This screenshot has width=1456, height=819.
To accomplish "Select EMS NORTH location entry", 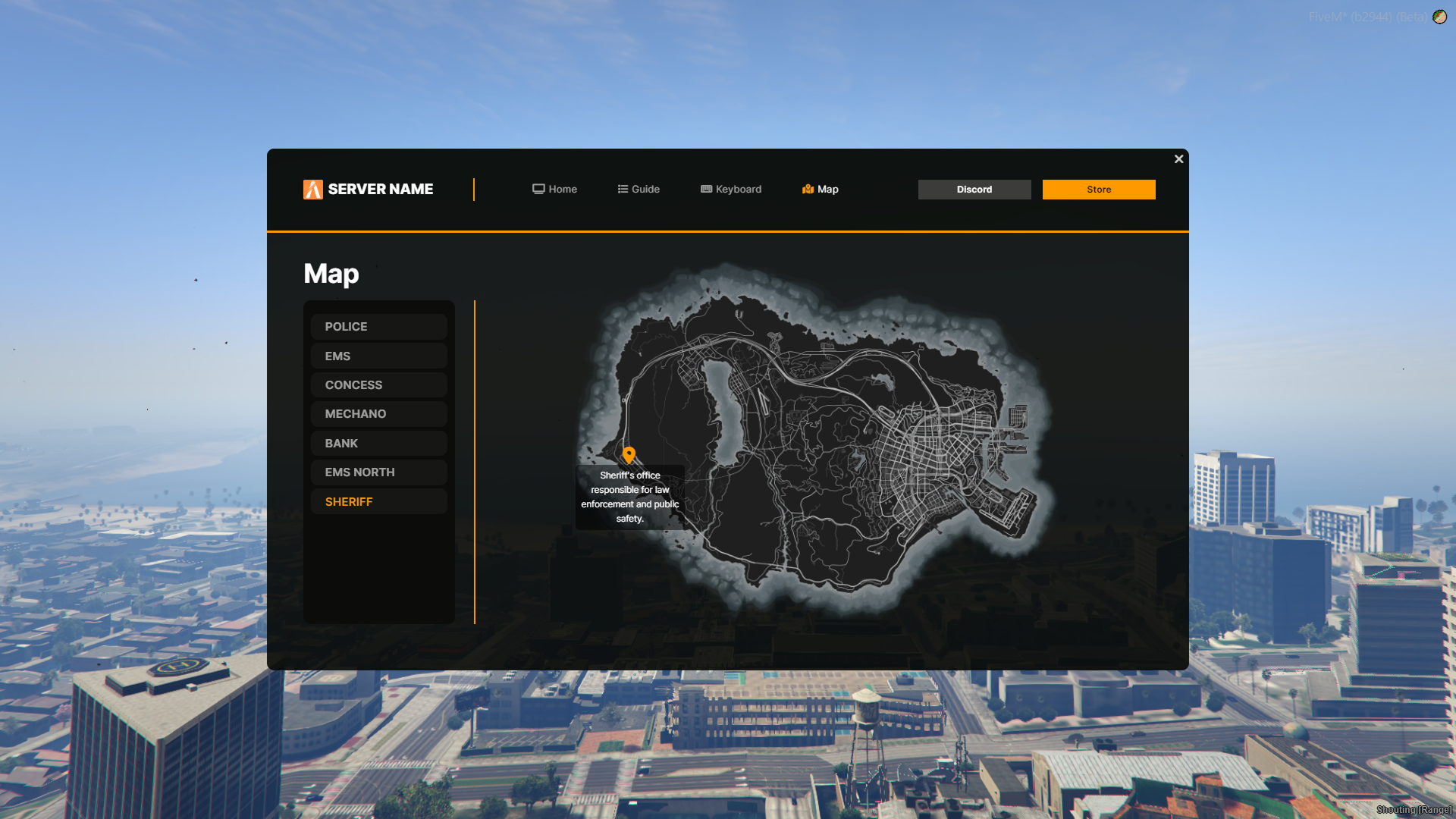I will tap(378, 472).
